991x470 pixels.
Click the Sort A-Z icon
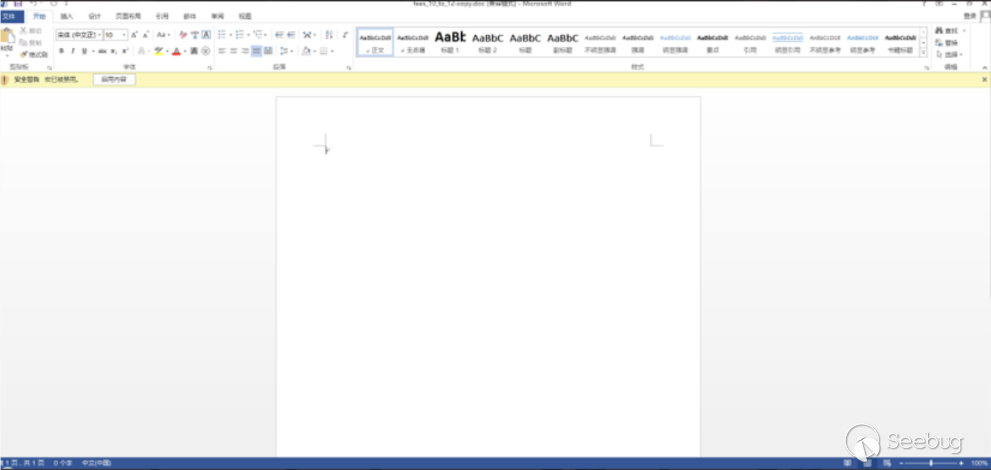point(329,35)
